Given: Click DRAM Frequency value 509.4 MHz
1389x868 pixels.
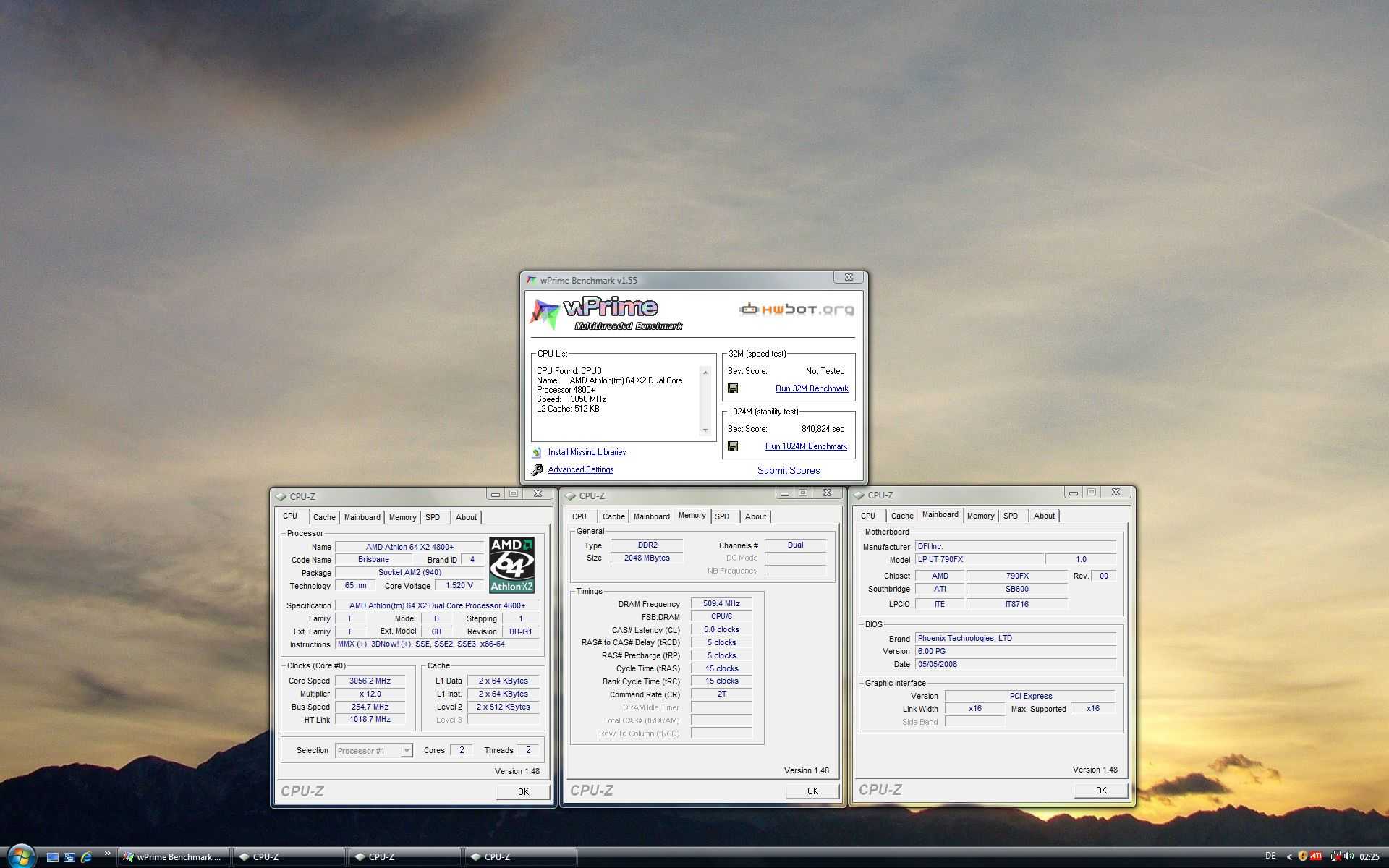Looking at the screenshot, I should (721, 604).
